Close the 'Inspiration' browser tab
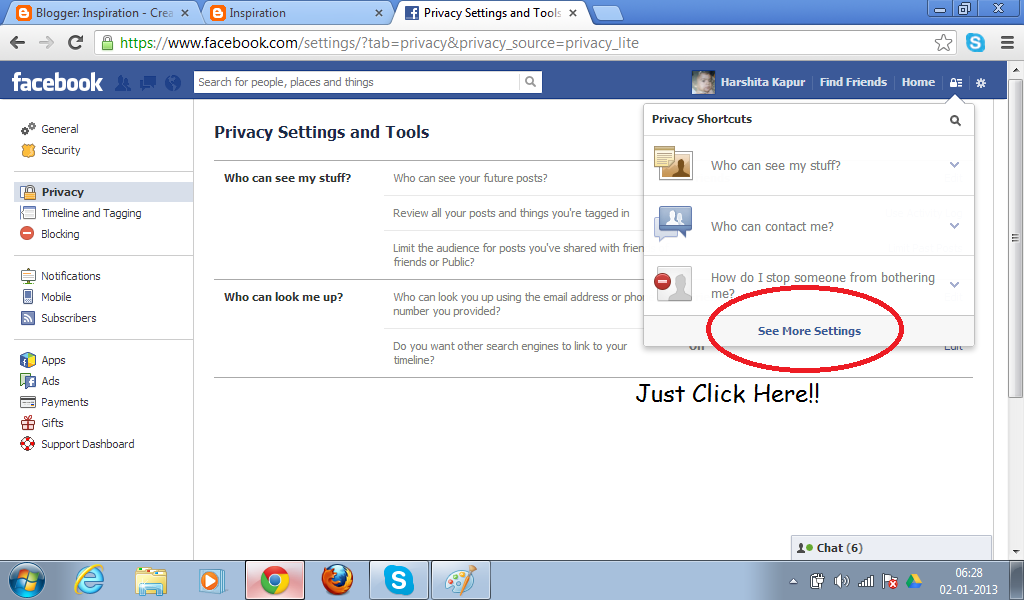 [x=379, y=13]
